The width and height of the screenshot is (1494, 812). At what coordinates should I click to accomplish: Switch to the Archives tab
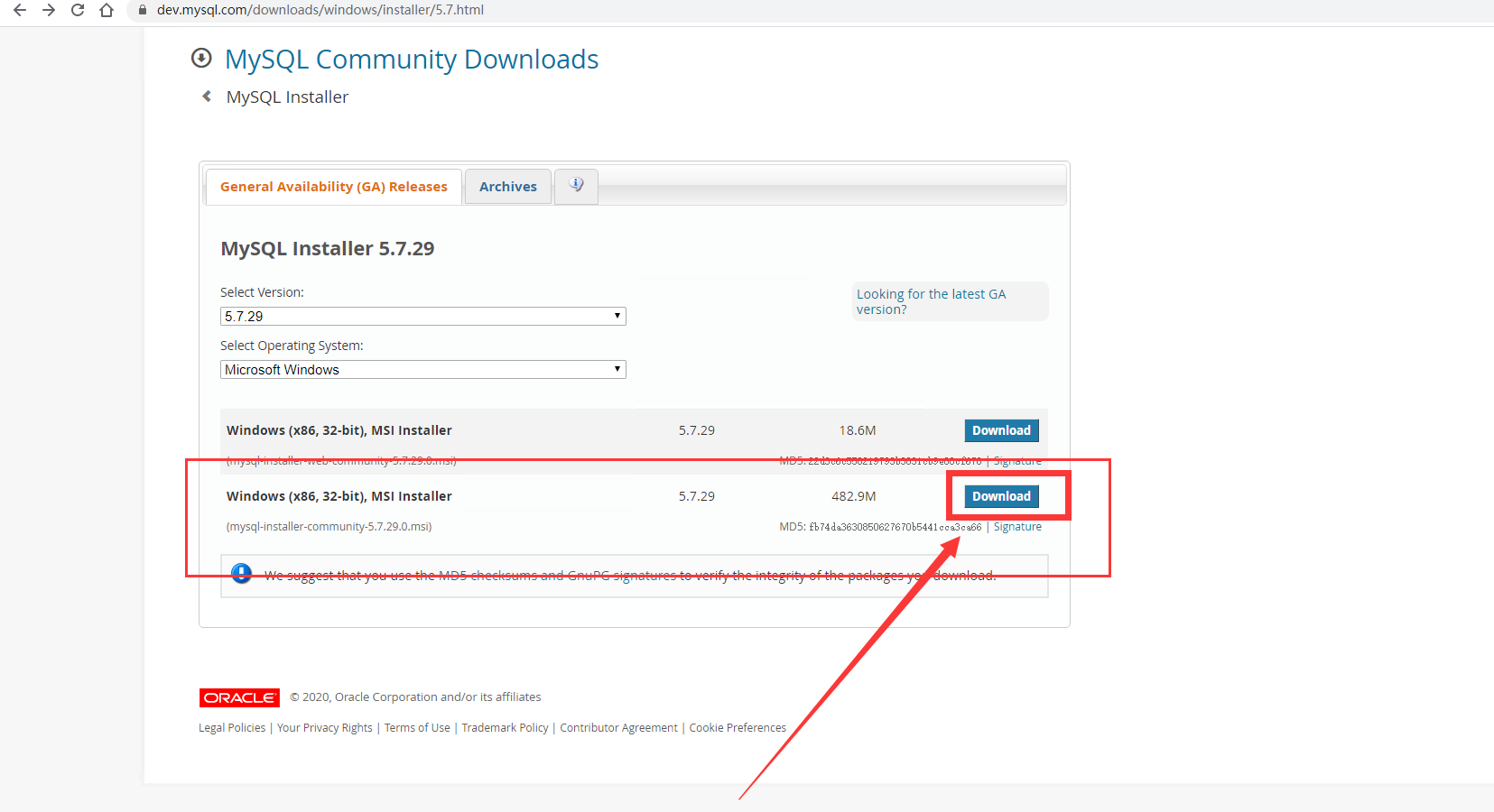click(x=508, y=187)
